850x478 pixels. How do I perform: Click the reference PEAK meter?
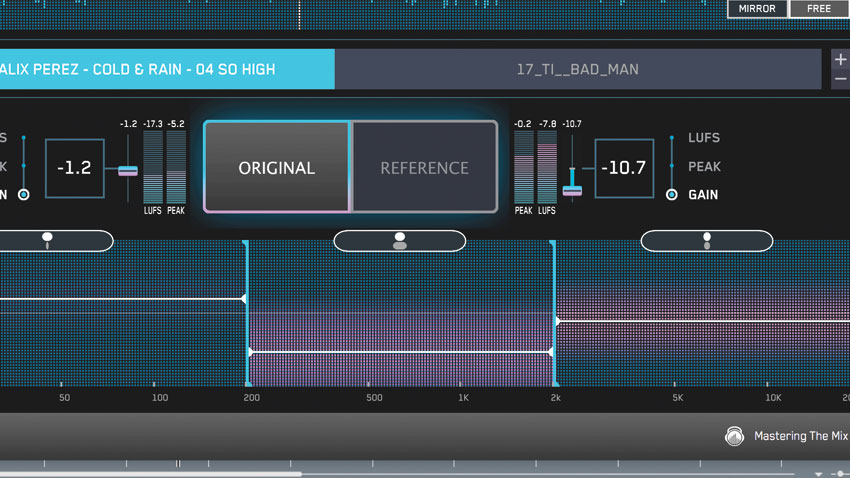pyautogui.click(x=524, y=167)
